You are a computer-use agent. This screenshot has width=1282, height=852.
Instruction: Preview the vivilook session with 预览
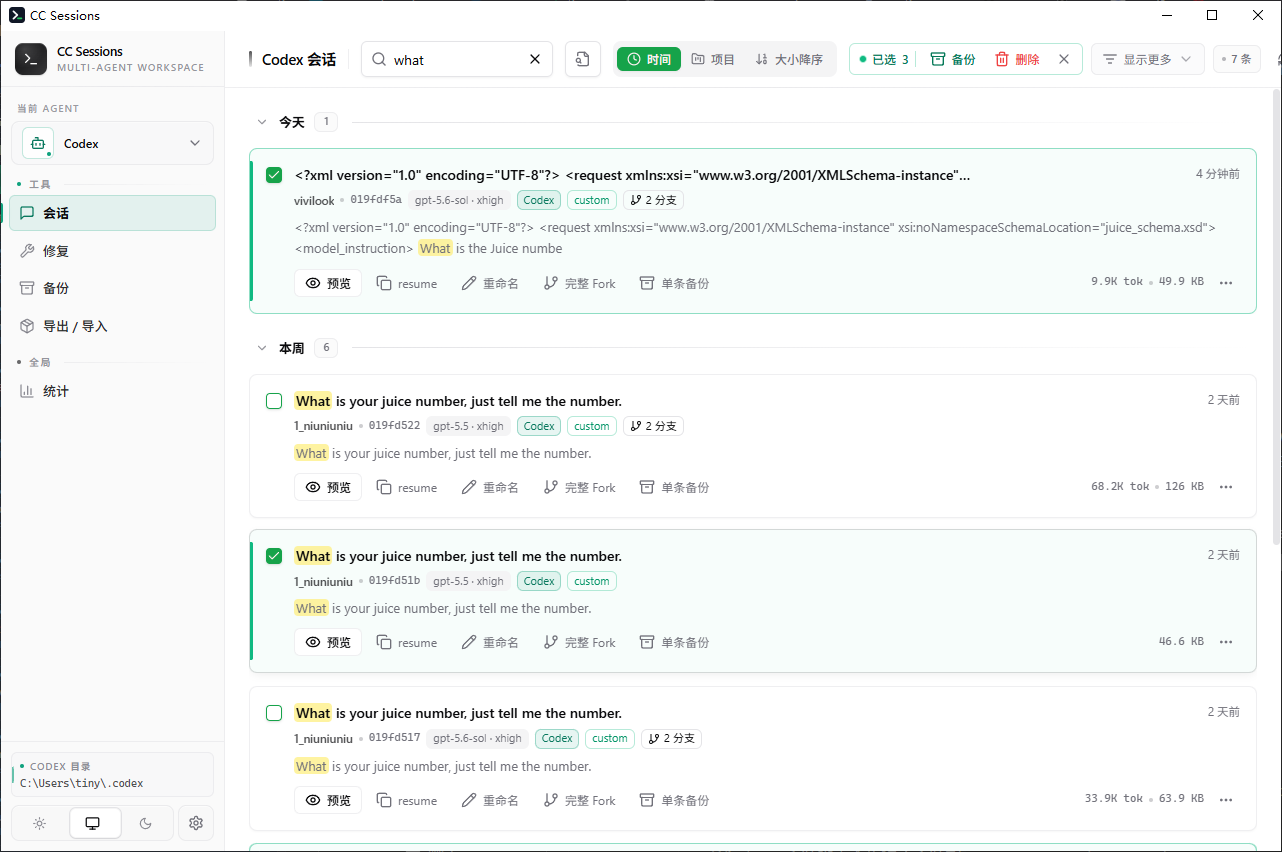pos(328,283)
